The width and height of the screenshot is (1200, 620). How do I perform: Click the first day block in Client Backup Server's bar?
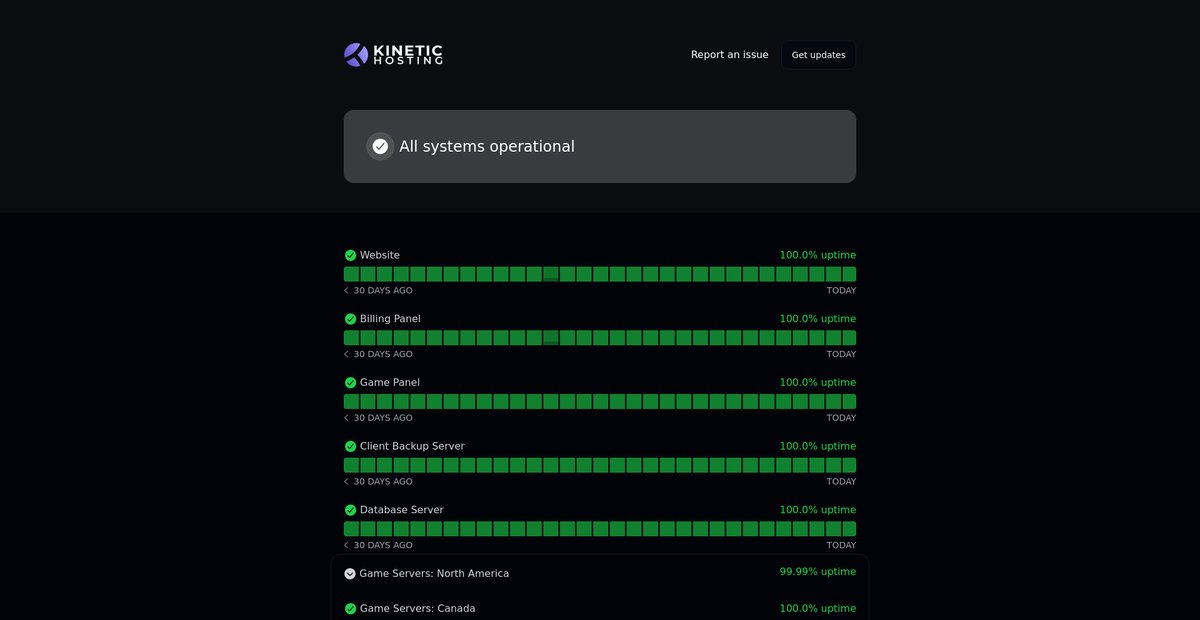[x=351, y=465]
